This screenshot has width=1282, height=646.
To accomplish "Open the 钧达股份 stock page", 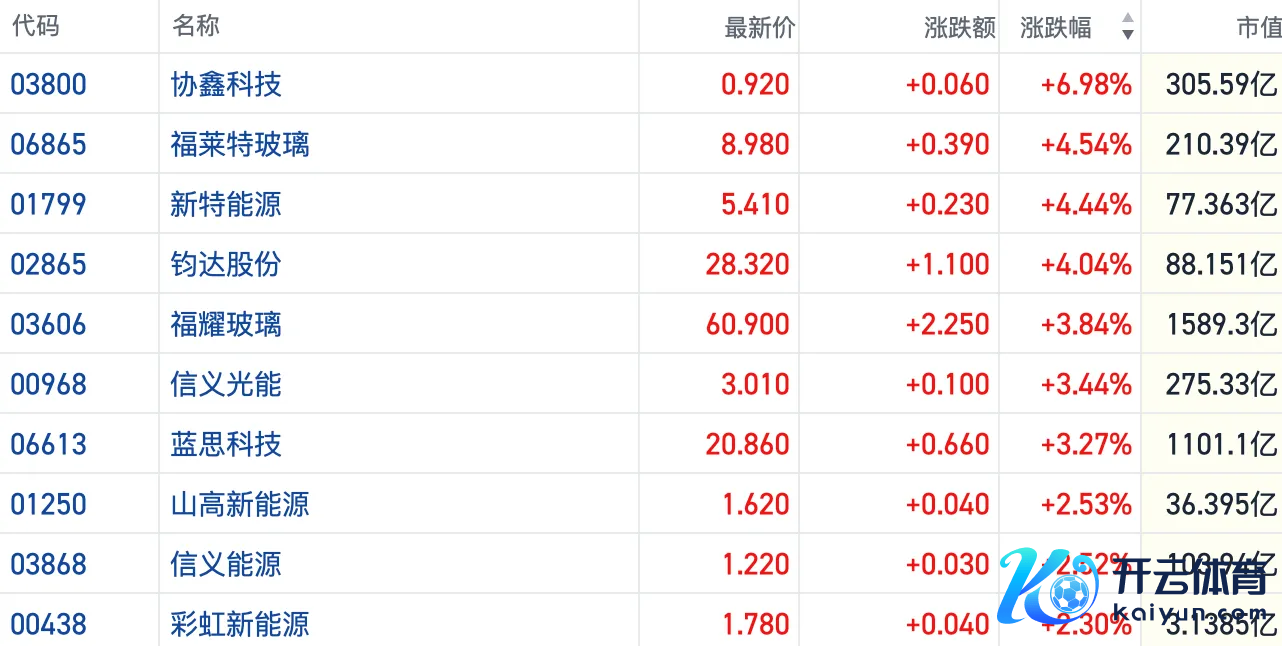I will click(x=226, y=264).
